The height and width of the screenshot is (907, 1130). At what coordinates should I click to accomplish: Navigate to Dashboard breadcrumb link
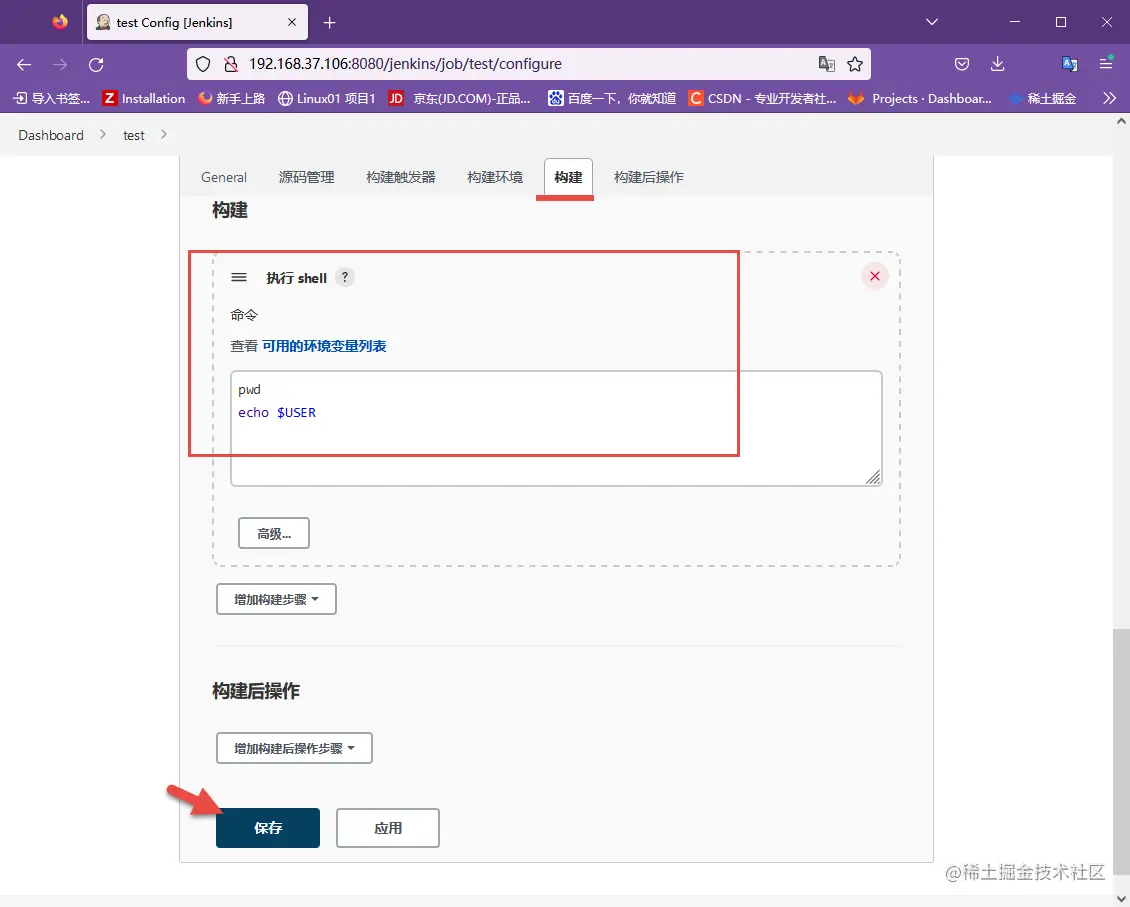coord(51,135)
